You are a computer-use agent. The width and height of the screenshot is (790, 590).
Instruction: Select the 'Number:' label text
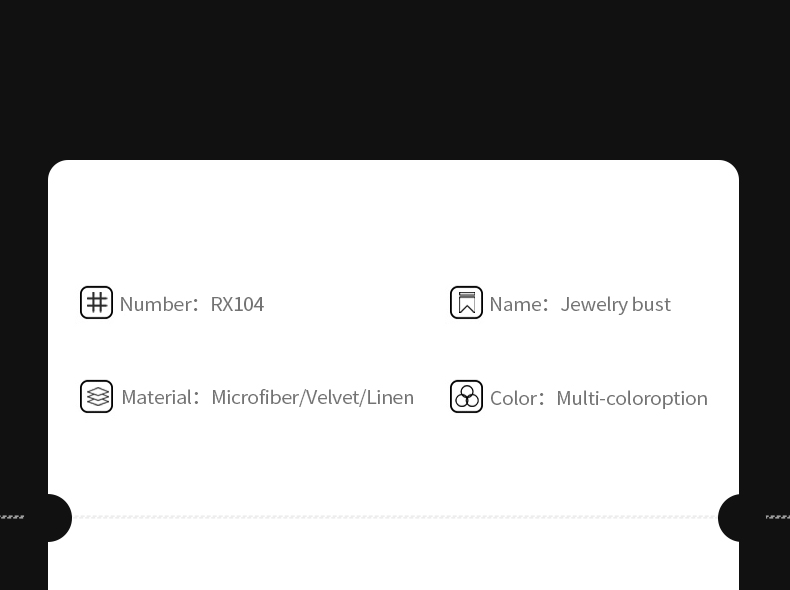[x=158, y=304]
